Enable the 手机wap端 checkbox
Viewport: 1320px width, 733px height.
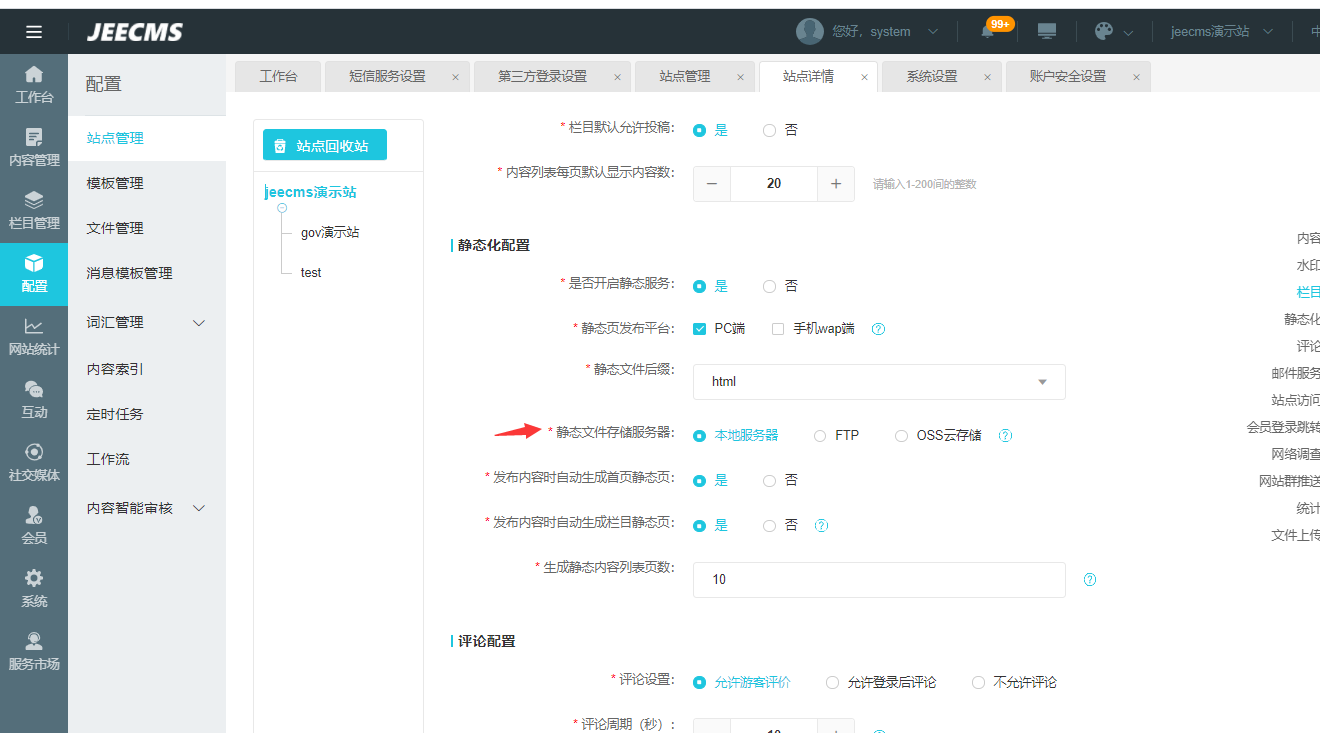(778, 329)
